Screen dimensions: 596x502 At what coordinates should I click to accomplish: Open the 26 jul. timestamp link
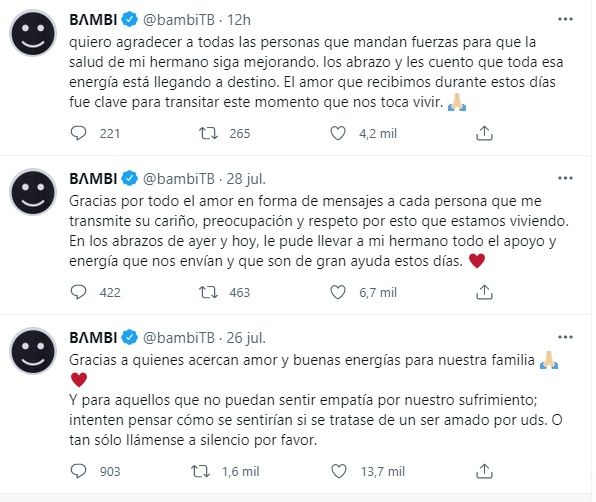pos(246,337)
